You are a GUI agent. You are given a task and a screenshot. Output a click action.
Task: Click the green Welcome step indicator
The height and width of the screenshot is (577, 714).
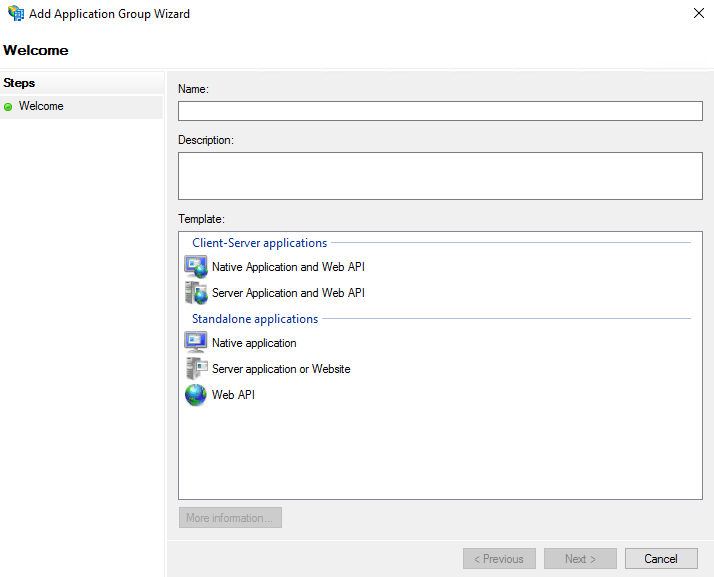click(8, 107)
